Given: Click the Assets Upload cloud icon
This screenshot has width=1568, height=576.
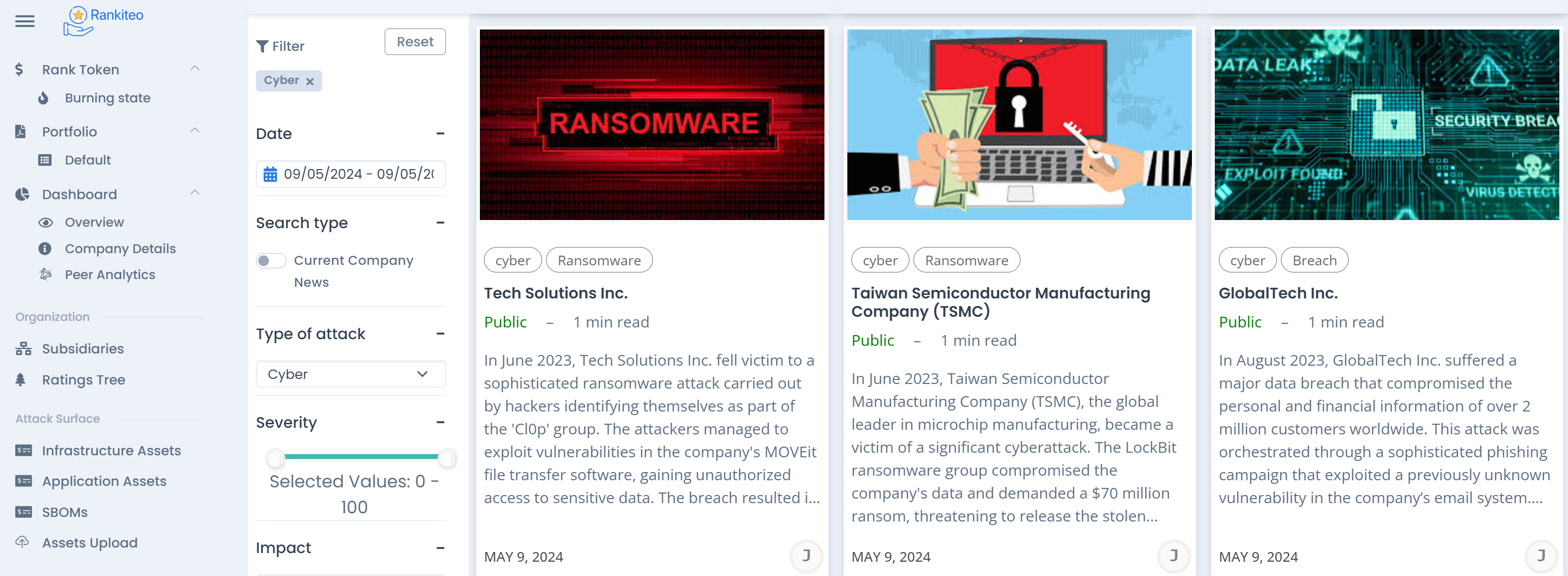Looking at the screenshot, I should 22,542.
